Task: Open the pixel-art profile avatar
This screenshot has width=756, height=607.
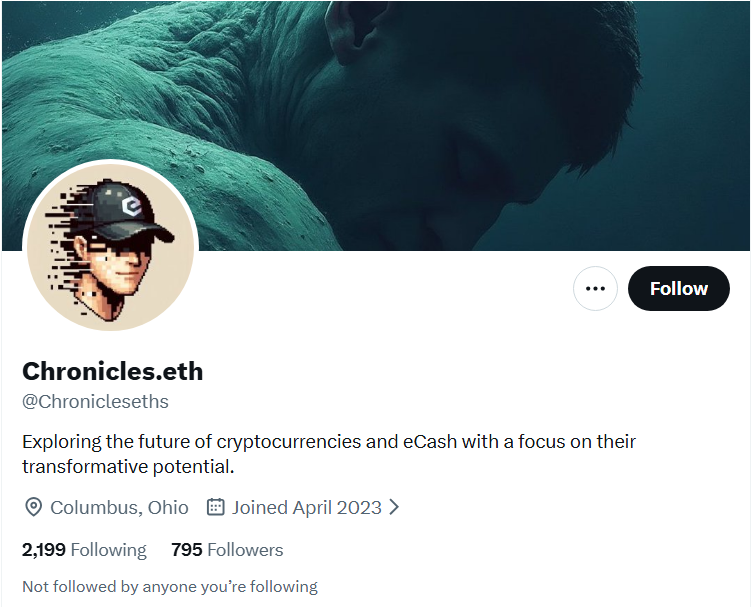Action: pos(110,247)
